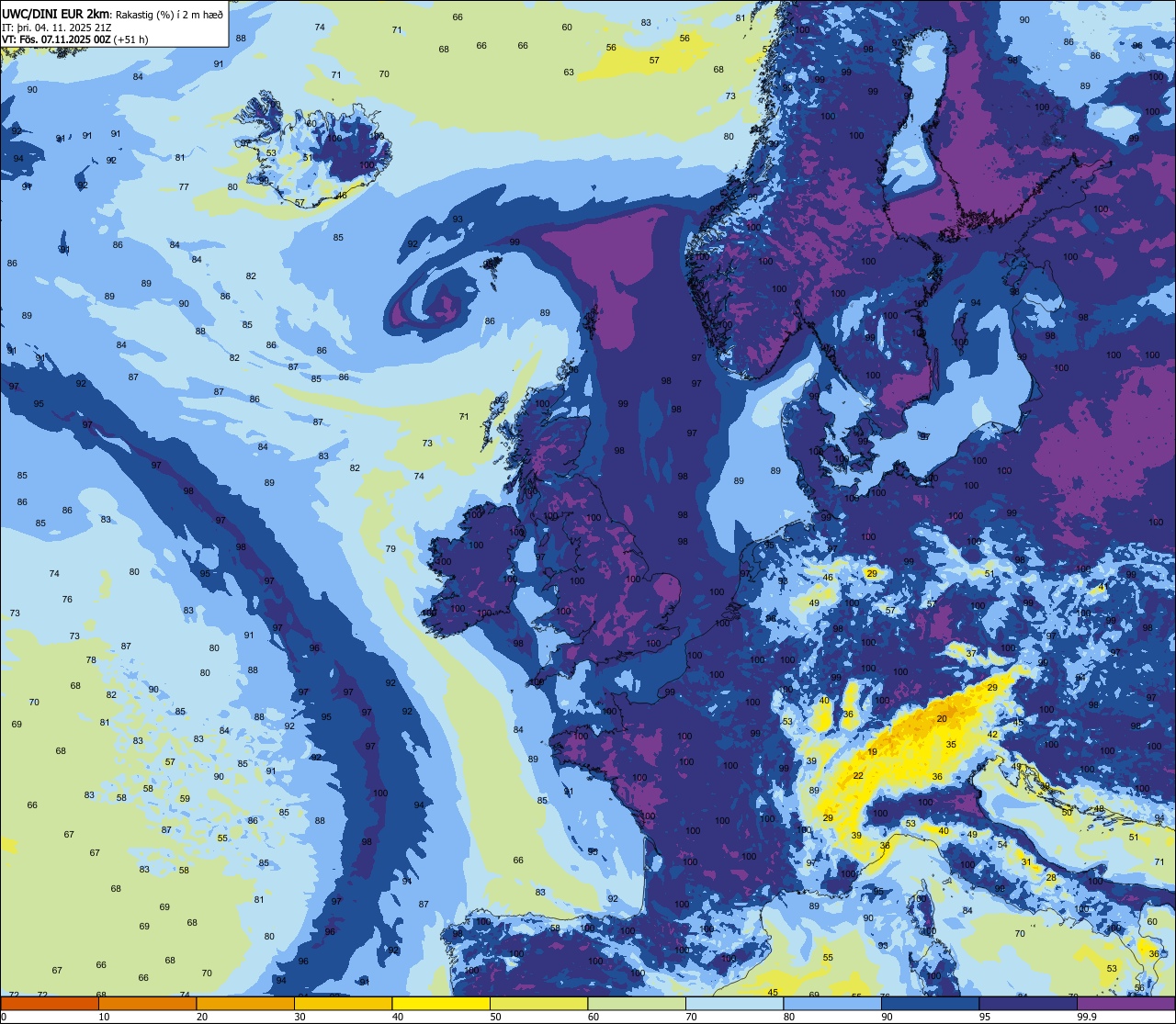Click the humidity value '31' over Italy
This screenshot has width=1176, height=1024.
point(1026,861)
